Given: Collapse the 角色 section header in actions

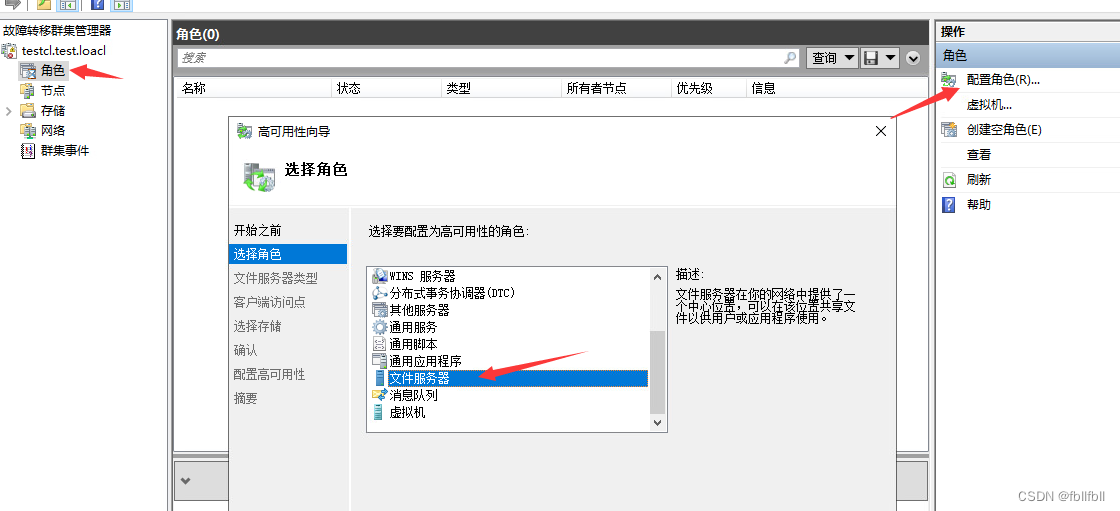Looking at the screenshot, I should [1027, 55].
